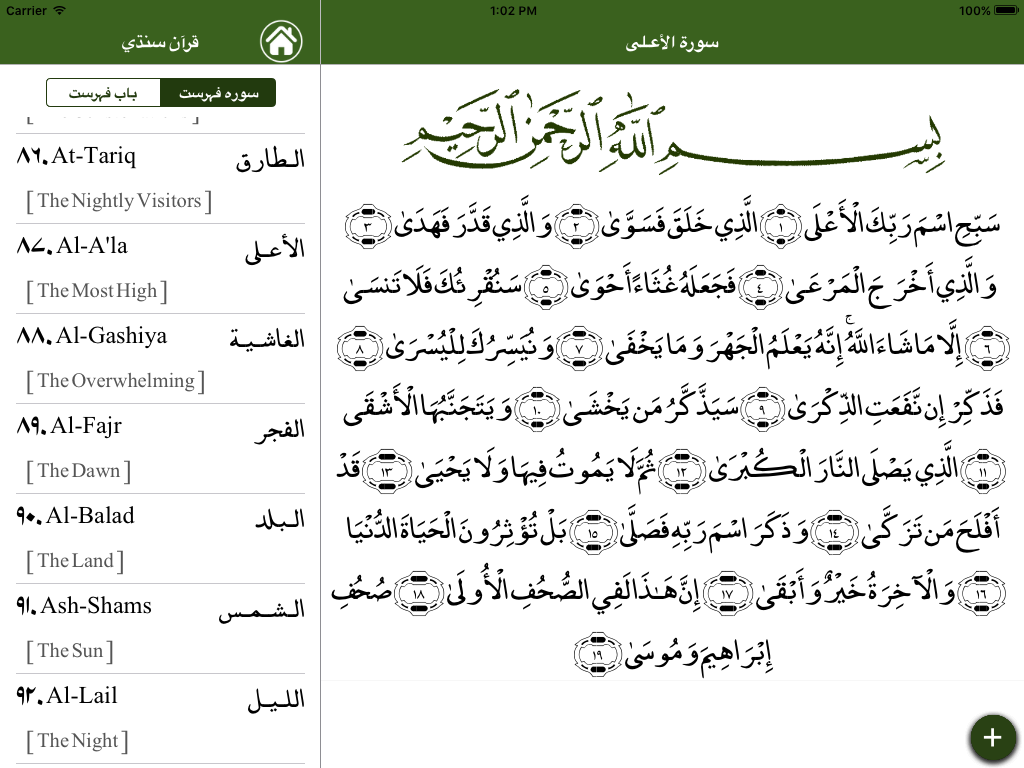Tap the verse 8 end marker
This screenshot has width=1024, height=768.
[359, 347]
